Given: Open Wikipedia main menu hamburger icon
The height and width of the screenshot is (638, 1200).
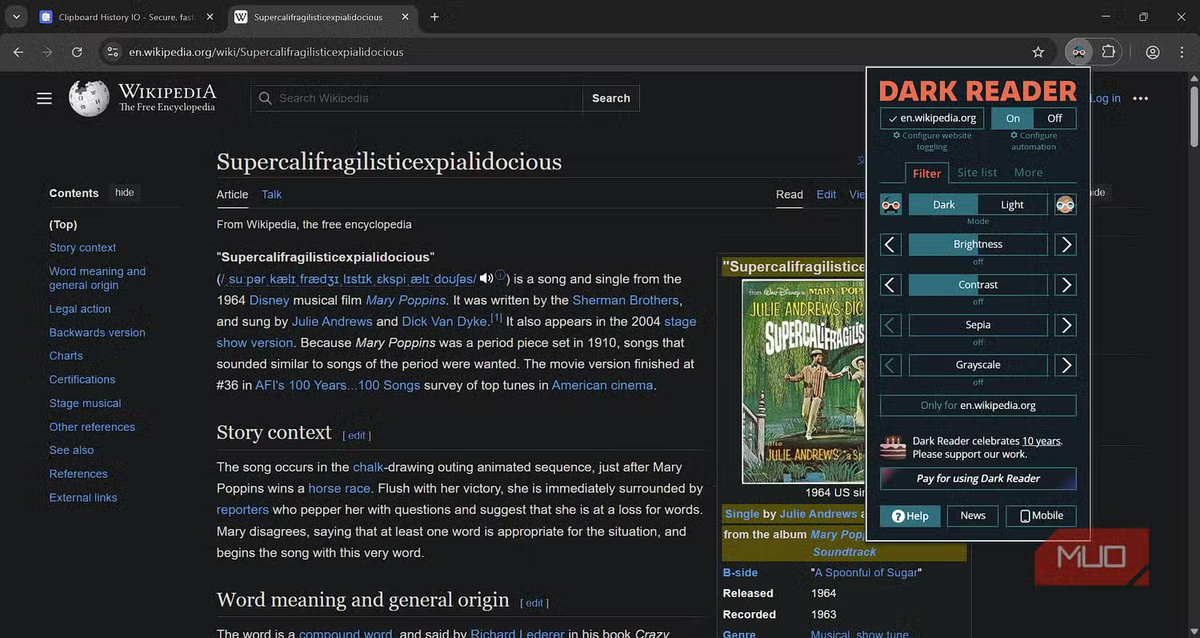Looking at the screenshot, I should (x=44, y=98).
